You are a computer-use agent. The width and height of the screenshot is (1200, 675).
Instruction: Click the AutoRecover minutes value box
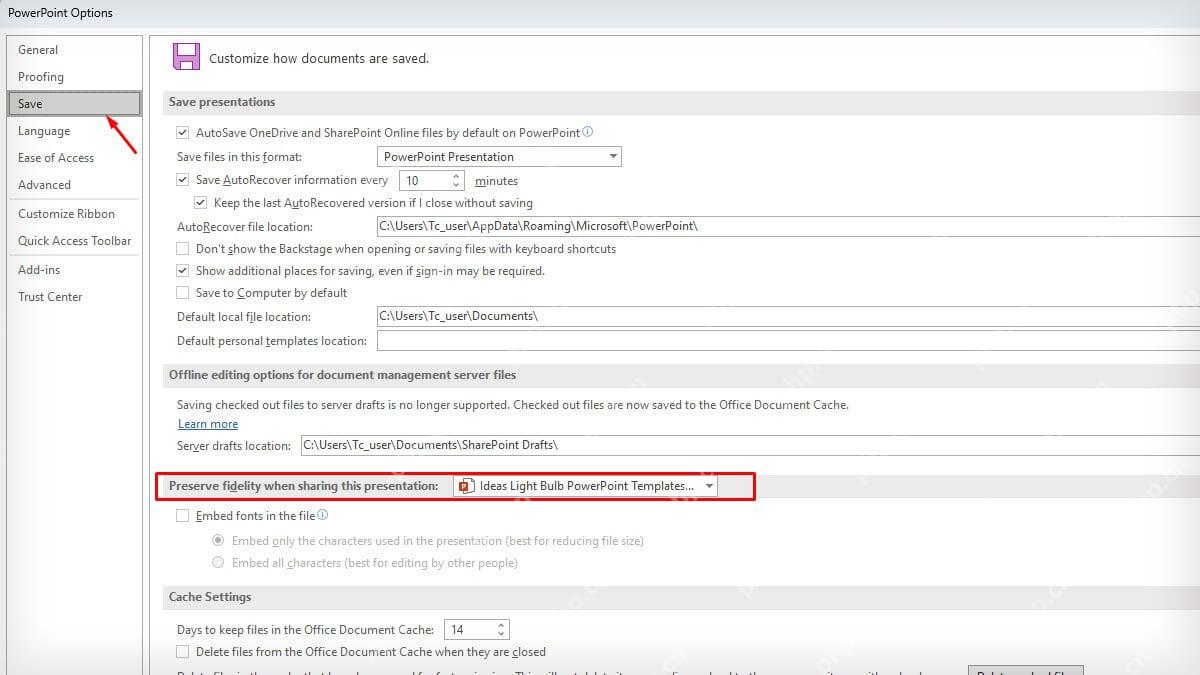click(425, 181)
